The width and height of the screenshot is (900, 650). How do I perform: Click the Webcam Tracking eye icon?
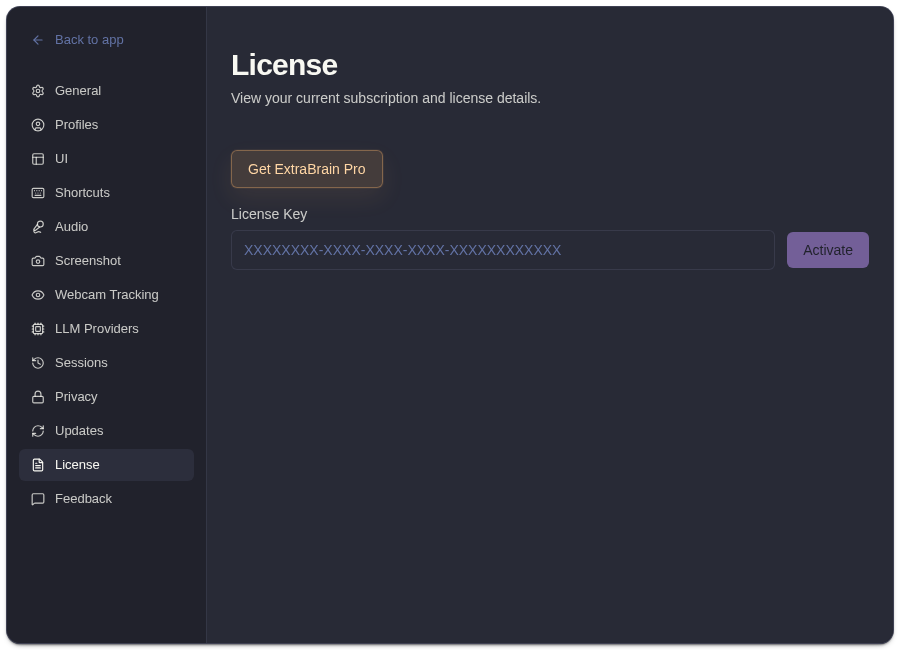(x=38, y=295)
